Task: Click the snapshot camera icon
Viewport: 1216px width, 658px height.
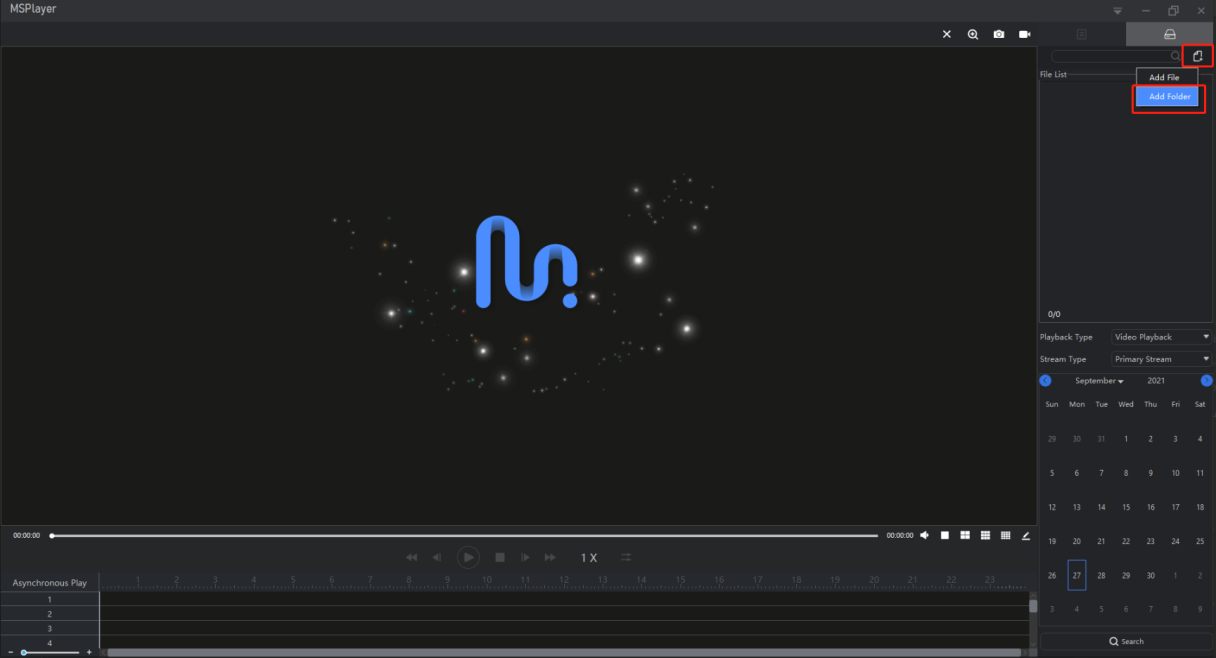Action: coord(998,34)
